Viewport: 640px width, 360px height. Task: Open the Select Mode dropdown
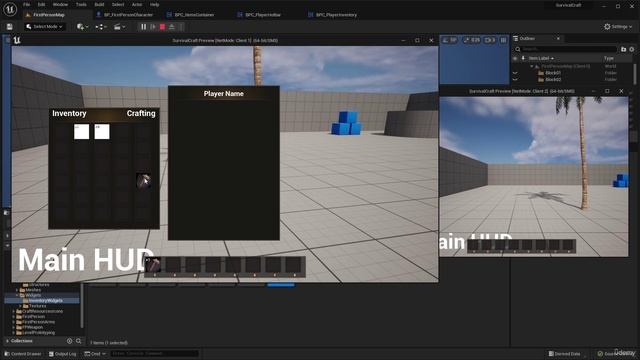point(44,27)
